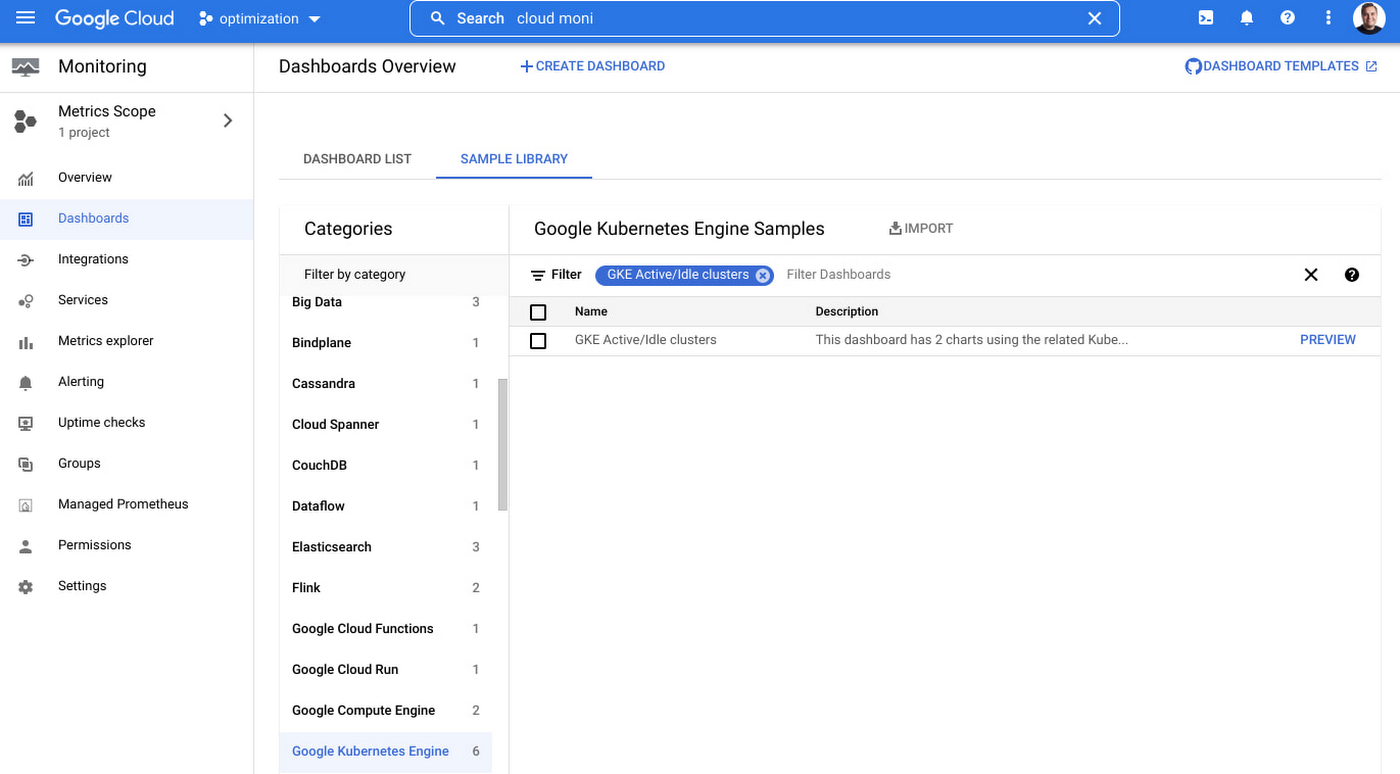Select the Sample Library tab

click(x=514, y=159)
